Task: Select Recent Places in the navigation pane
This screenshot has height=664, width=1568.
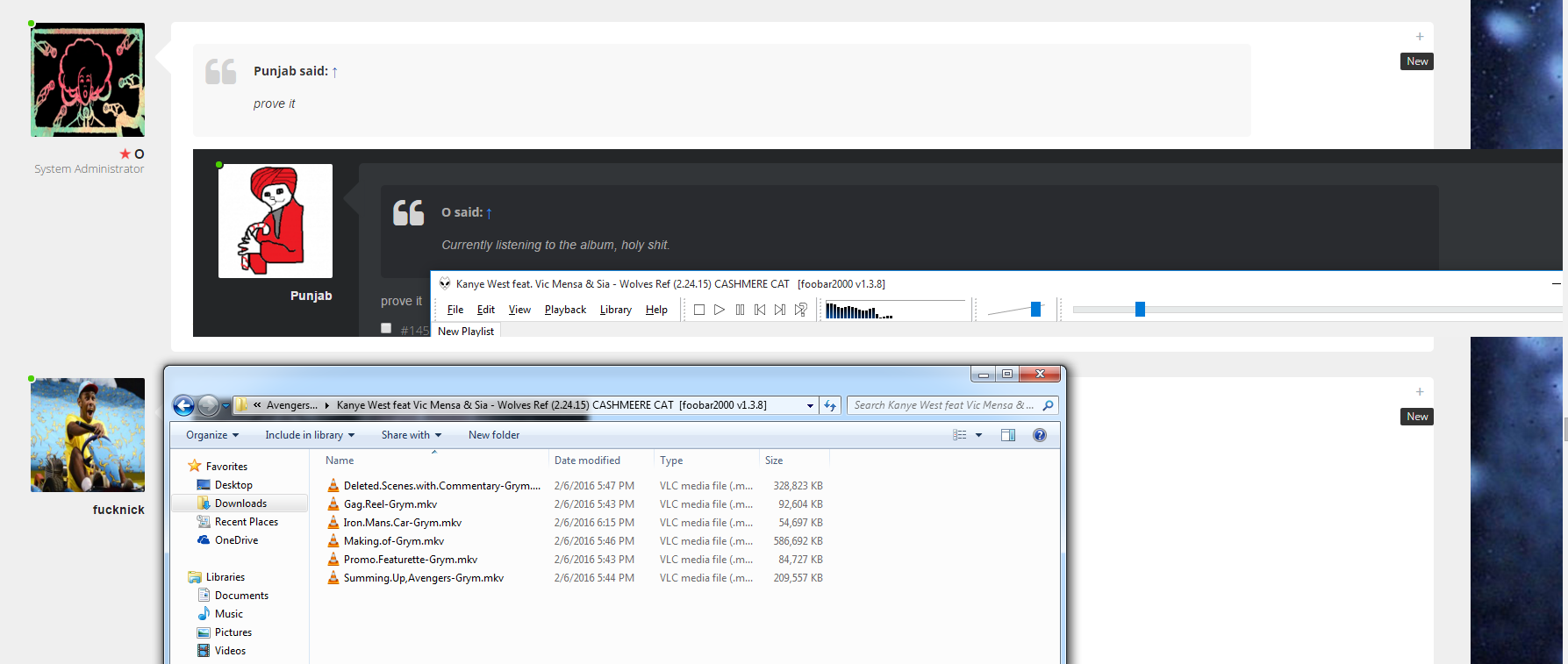Action: [x=238, y=522]
